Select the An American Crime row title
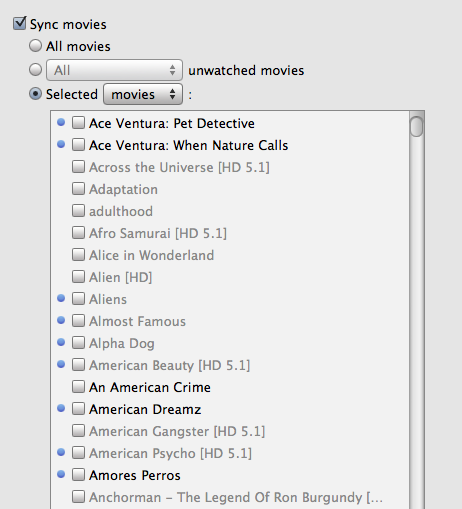This screenshot has height=509, width=462. [150, 387]
